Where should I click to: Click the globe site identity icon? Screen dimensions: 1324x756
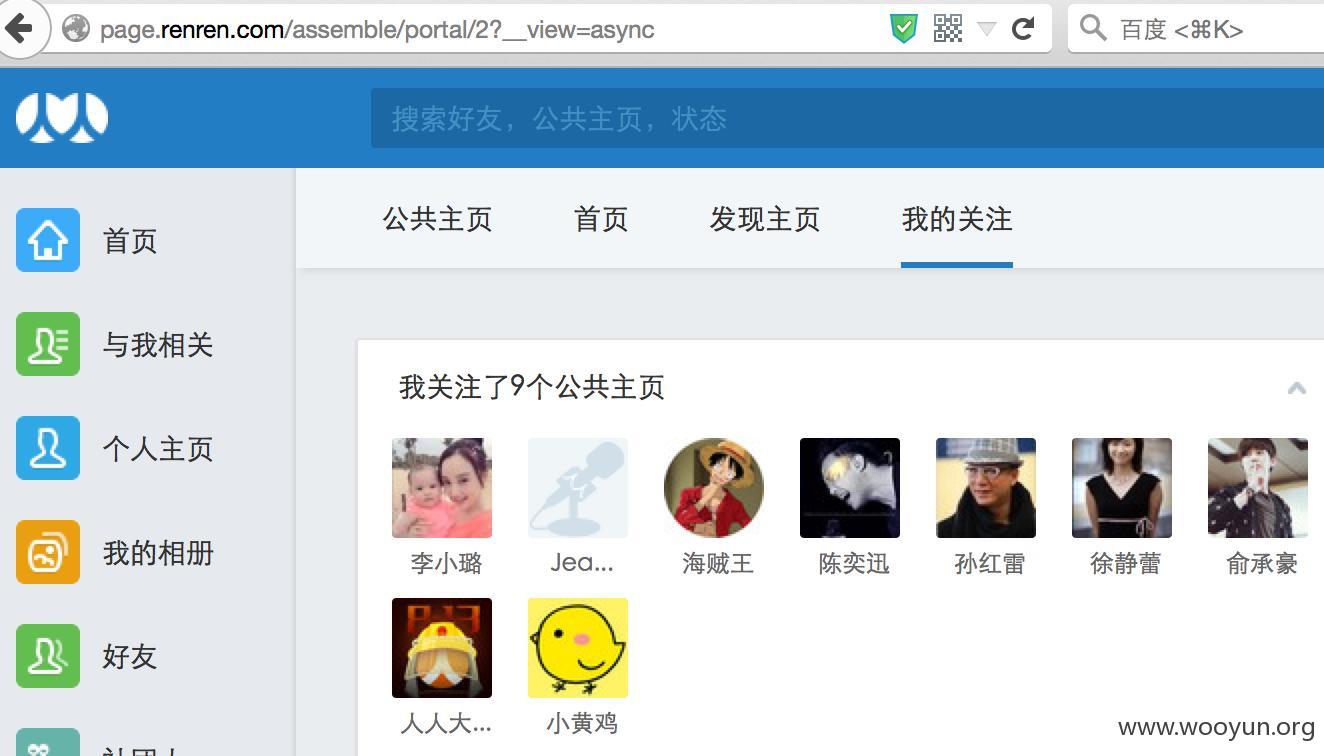coord(76,29)
